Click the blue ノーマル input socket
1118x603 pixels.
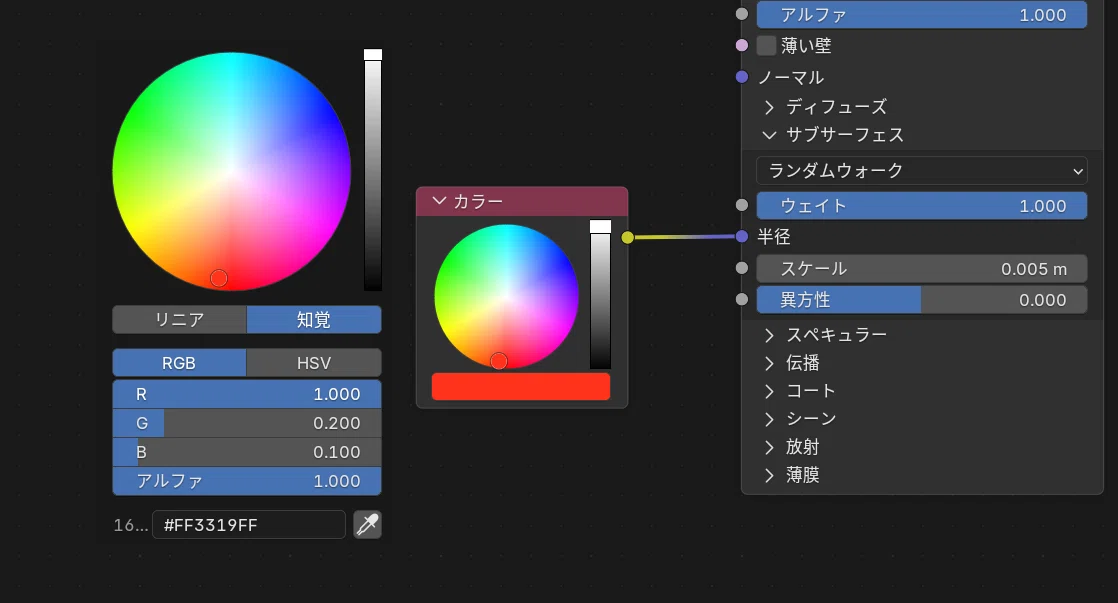pos(742,77)
